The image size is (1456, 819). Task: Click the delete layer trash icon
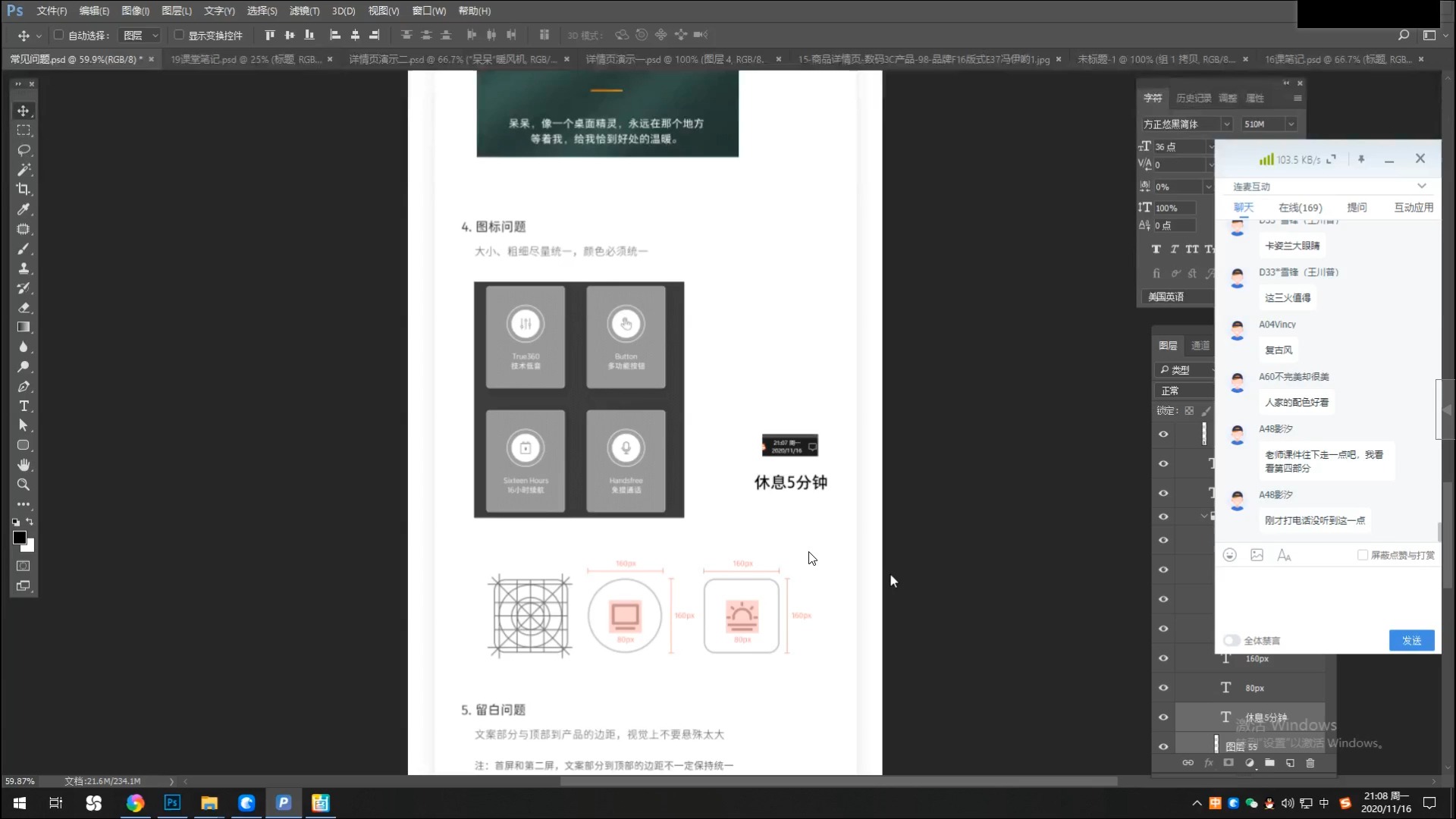point(1310,763)
